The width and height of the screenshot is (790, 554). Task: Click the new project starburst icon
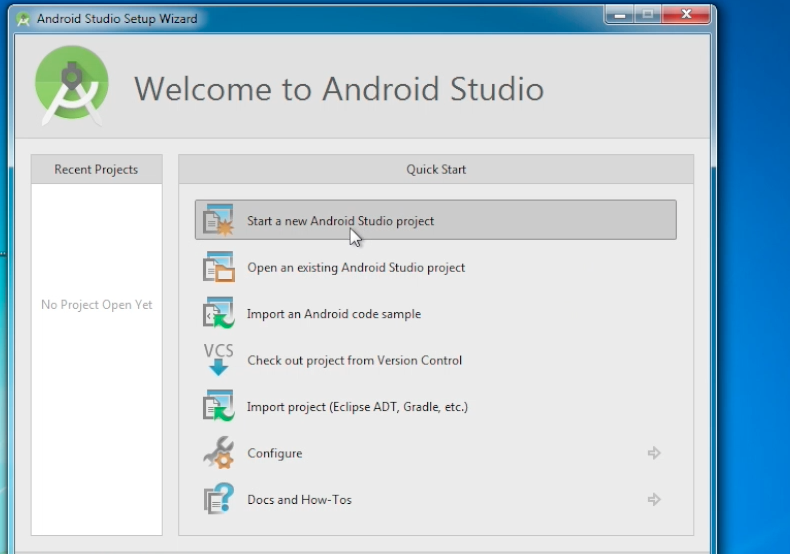(218, 220)
